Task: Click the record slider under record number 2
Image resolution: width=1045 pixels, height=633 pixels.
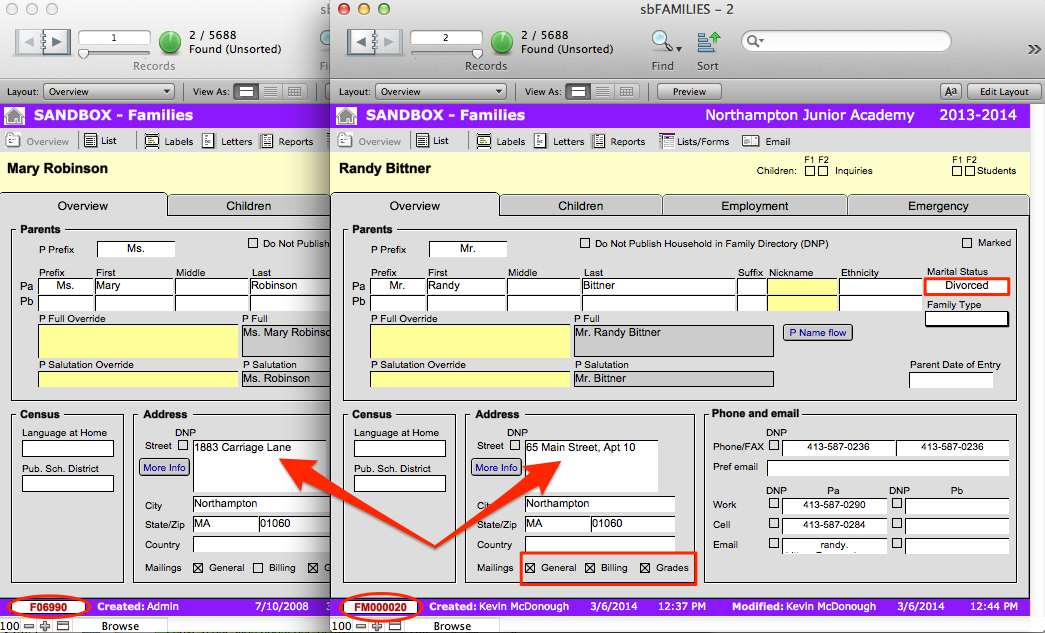Action: 477,53
